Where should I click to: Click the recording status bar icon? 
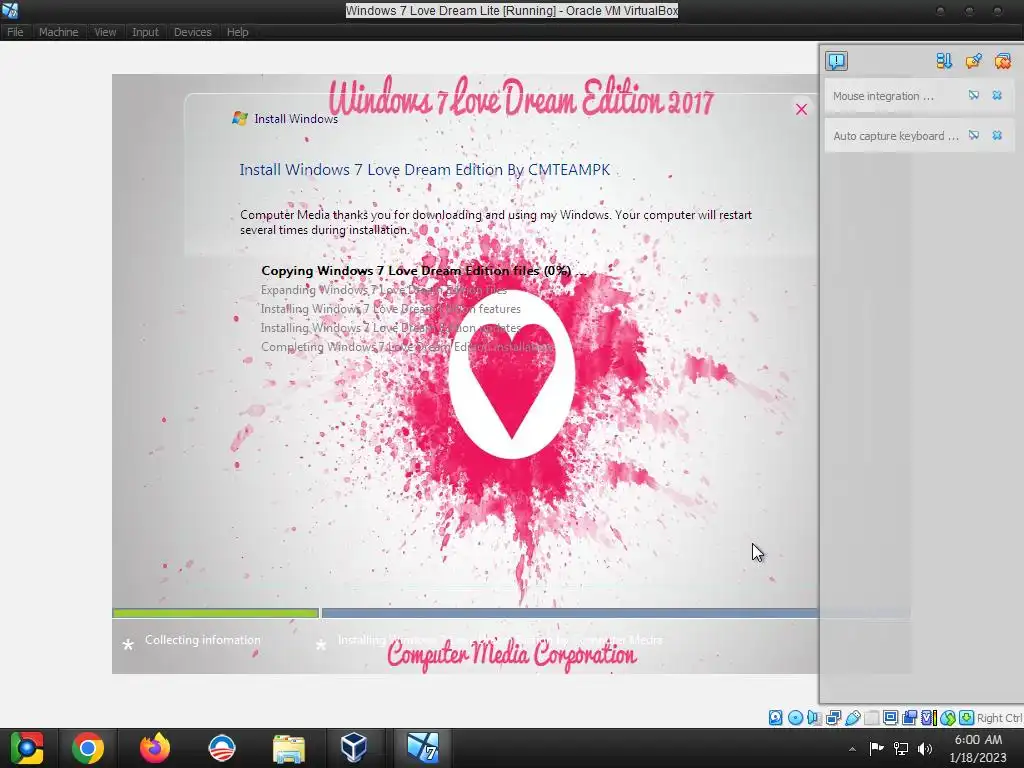[909, 718]
